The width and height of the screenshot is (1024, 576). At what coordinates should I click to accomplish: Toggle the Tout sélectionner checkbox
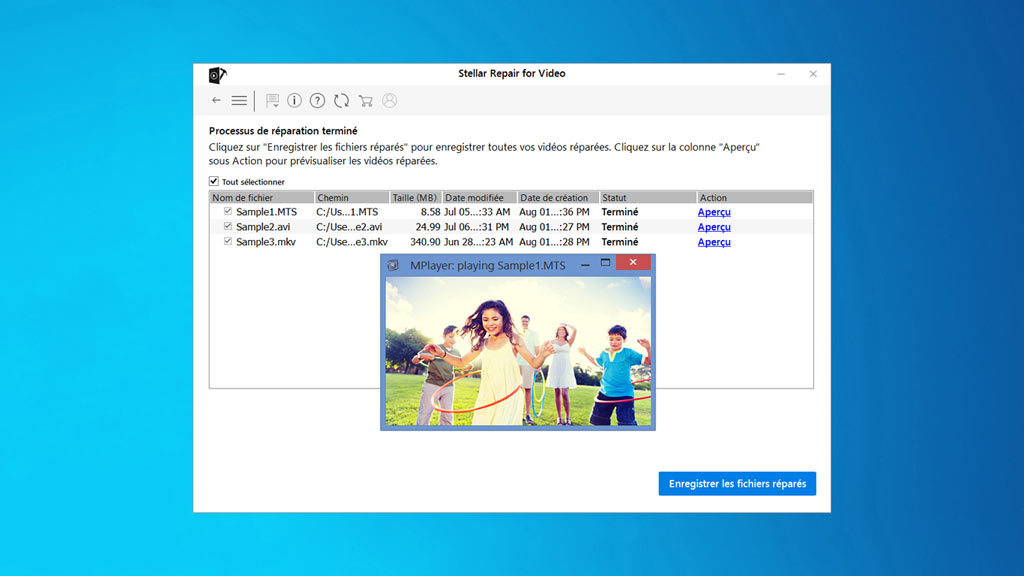(x=214, y=182)
